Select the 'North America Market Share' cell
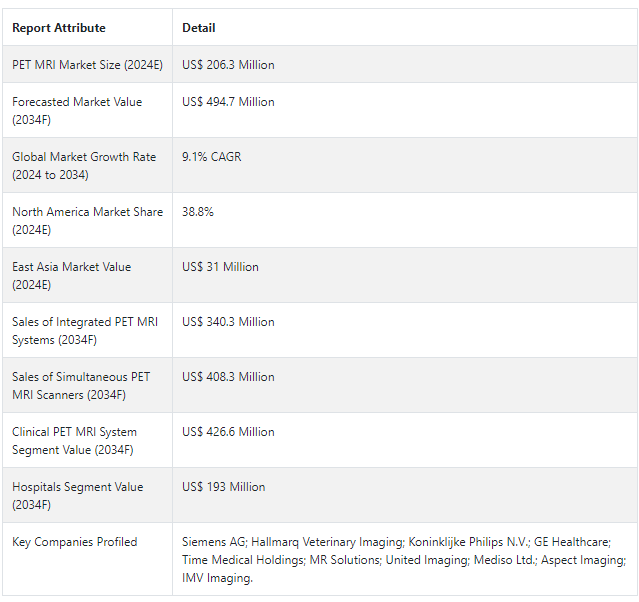639x602 pixels. [x=87, y=220]
